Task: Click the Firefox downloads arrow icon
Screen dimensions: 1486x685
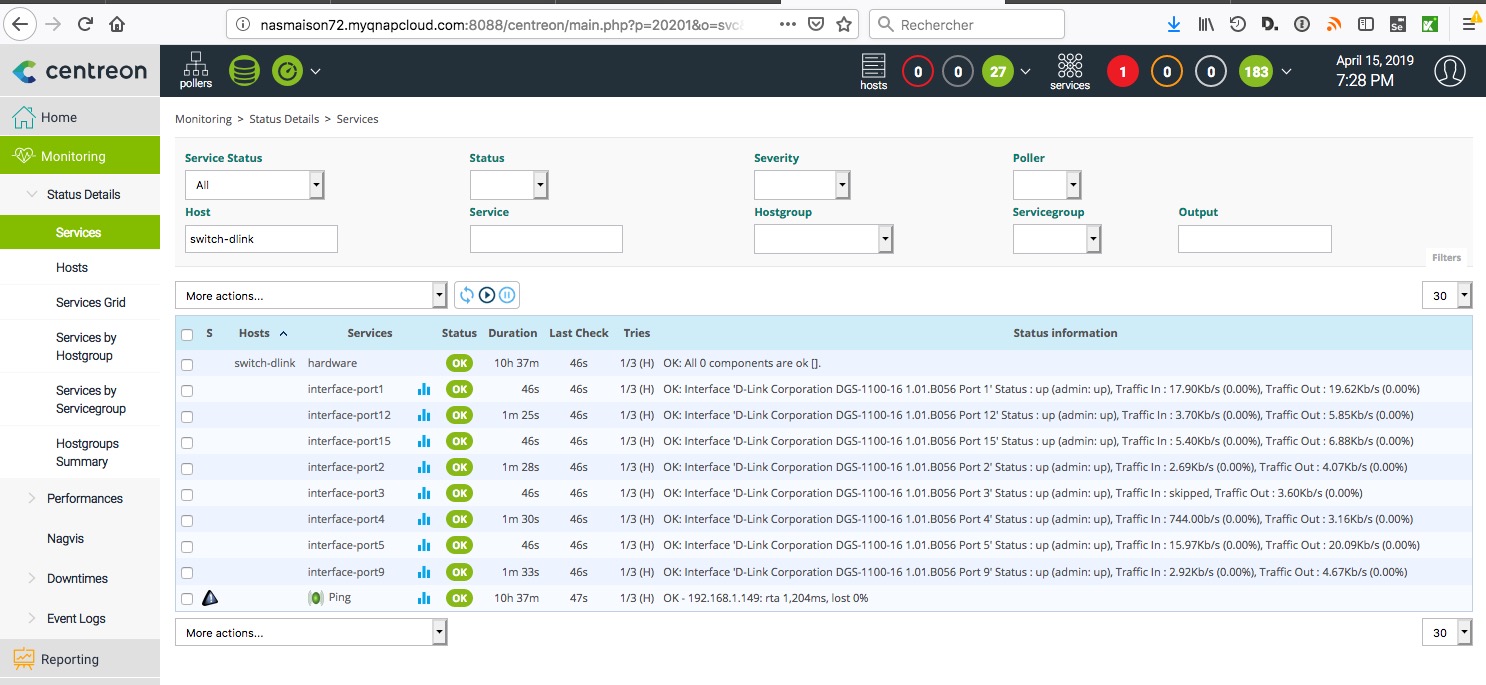Action: pyautogui.click(x=1174, y=24)
